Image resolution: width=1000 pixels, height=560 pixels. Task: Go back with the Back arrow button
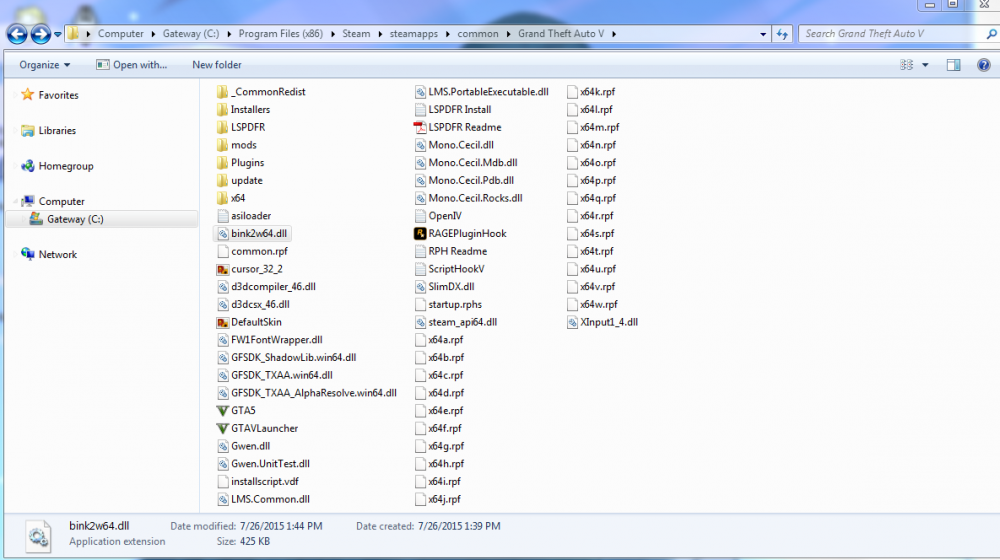[x=17, y=34]
